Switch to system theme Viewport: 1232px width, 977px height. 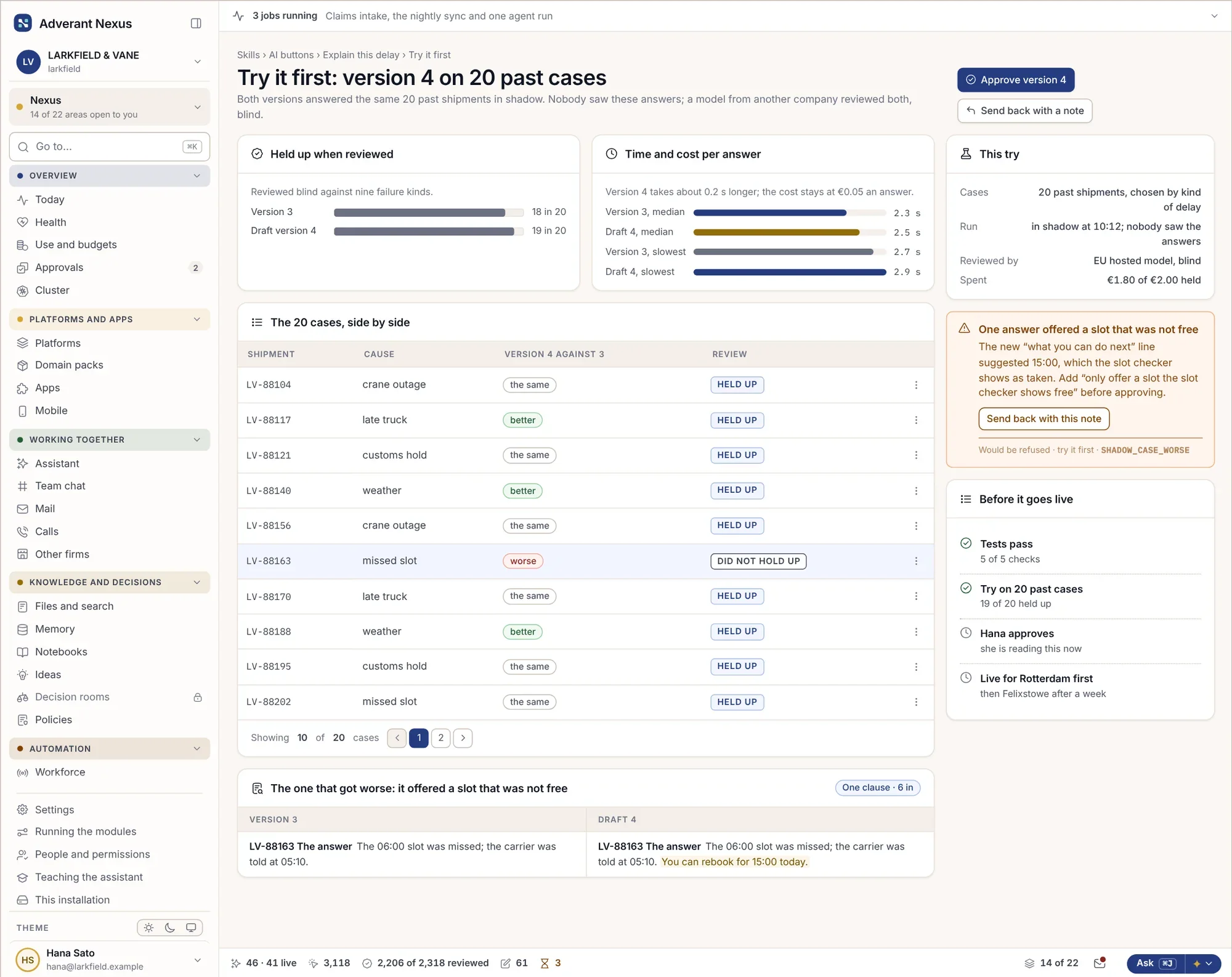click(x=192, y=928)
